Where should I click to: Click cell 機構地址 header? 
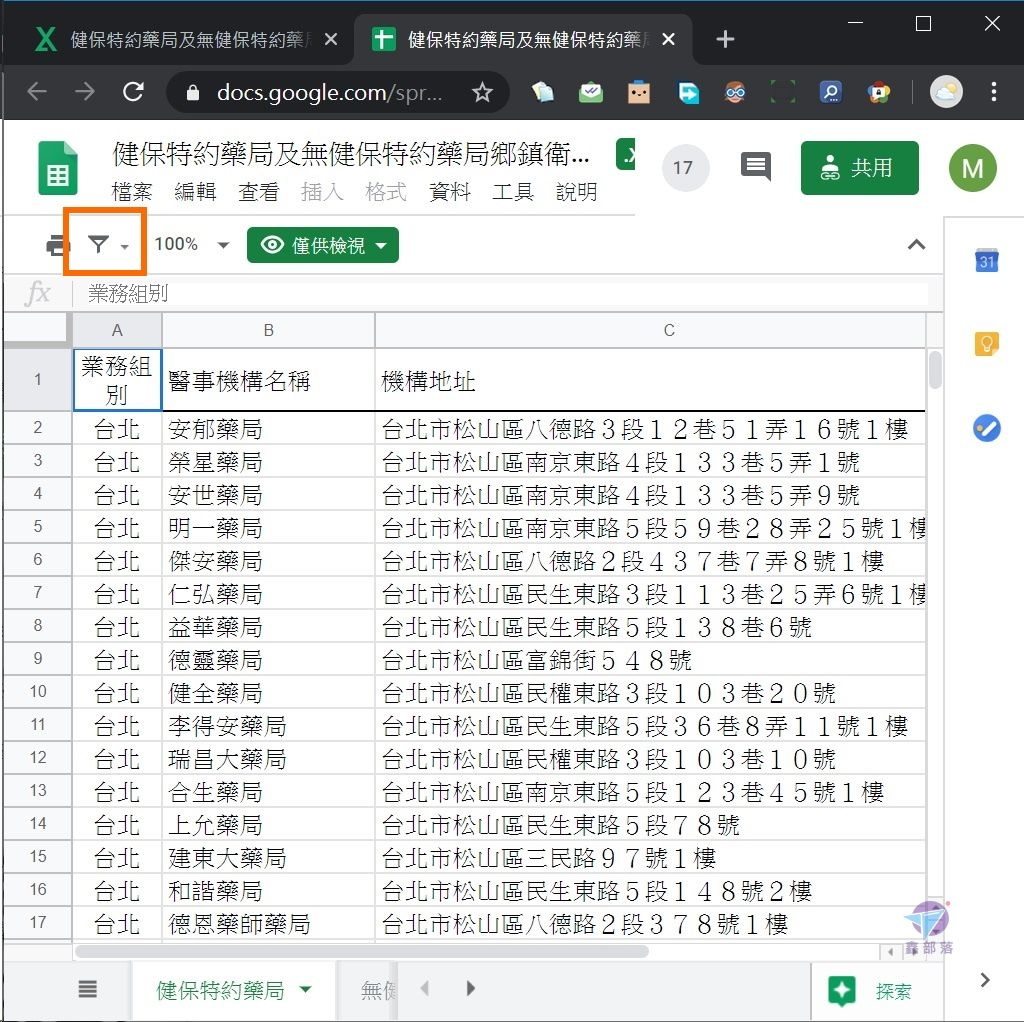(x=650, y=380)
